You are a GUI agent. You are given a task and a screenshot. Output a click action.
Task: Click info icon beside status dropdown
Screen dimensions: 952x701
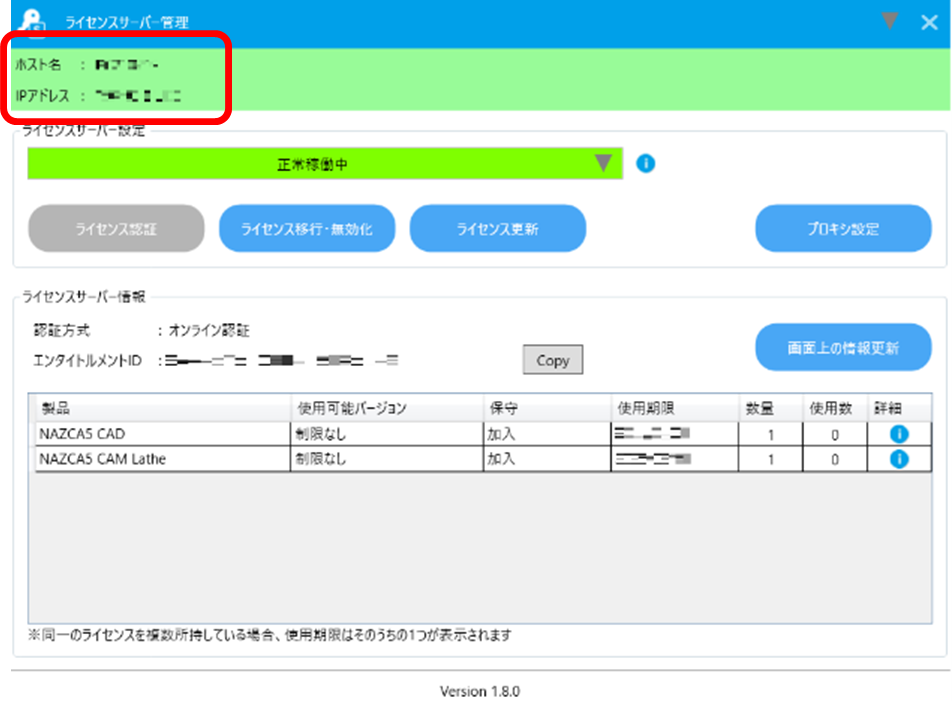(x=645, y=163)
